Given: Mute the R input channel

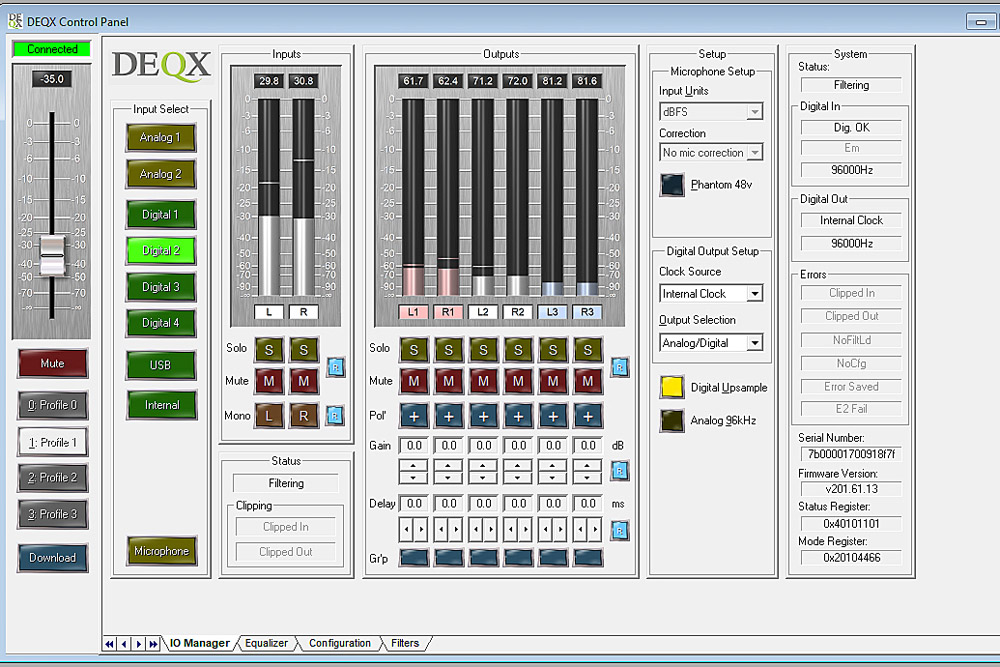Looking at the screenshot, I should (x=304, y=381).
